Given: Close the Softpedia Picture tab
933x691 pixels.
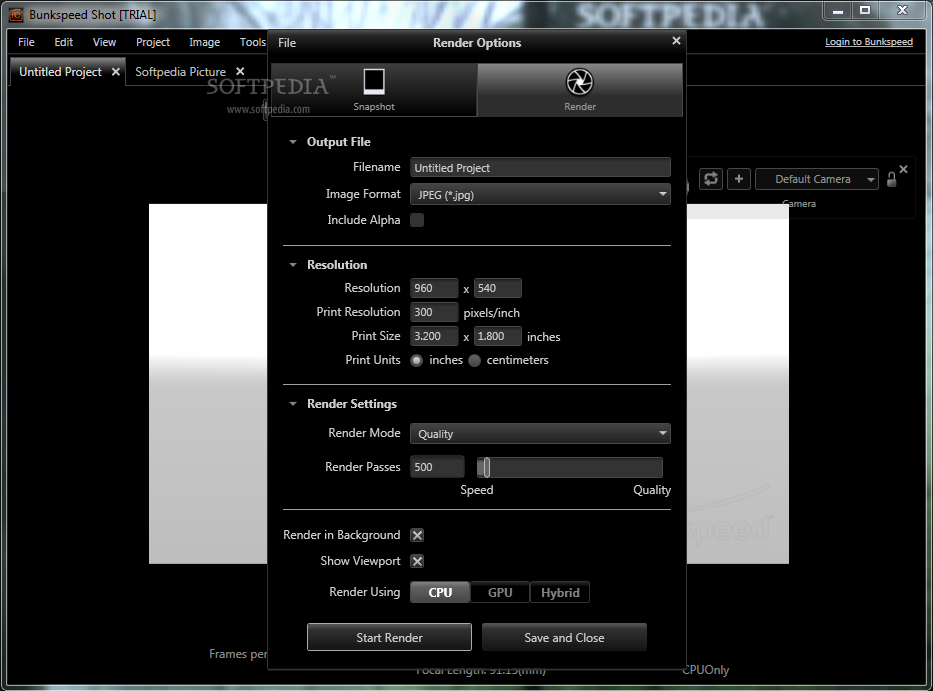Looking at the screenshot, I should 240,71.
